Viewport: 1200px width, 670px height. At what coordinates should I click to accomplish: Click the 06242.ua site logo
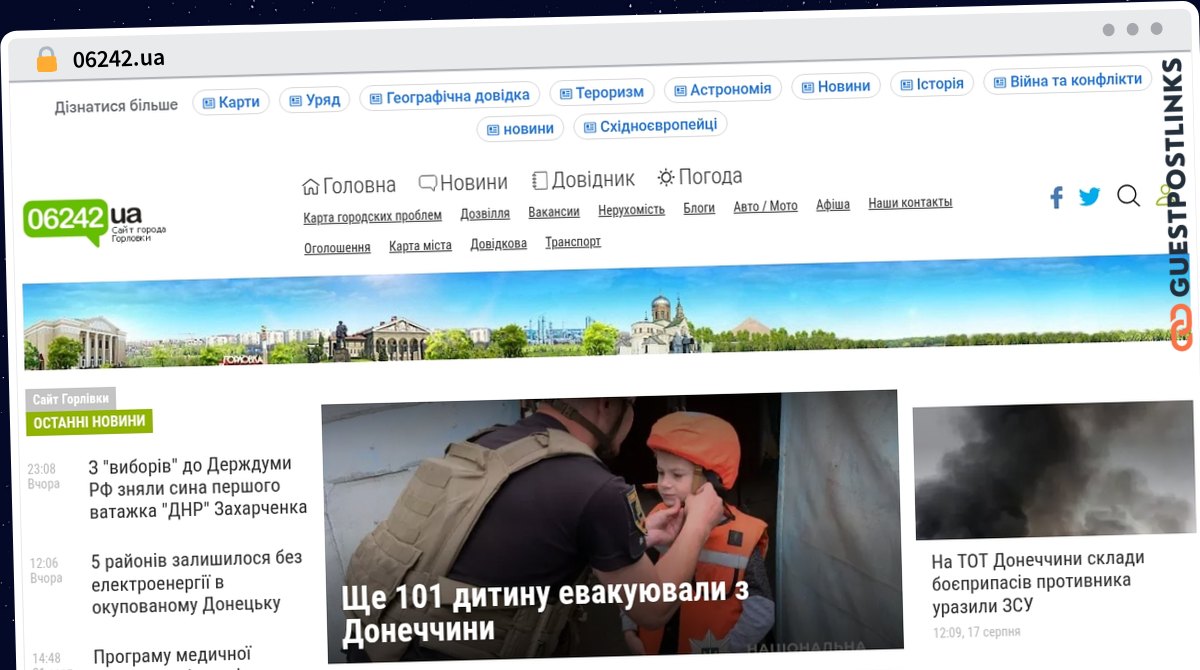coord(96,221)
